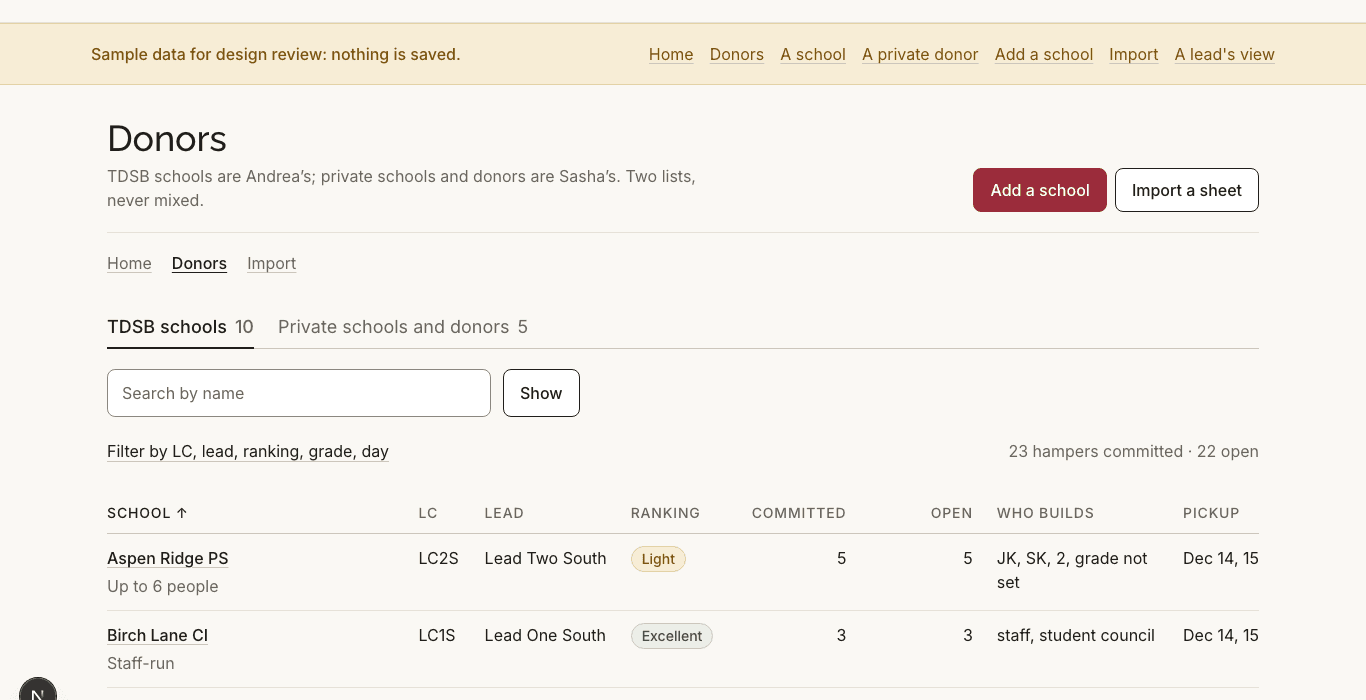Expand Filter by LC, lead, ranking, grade, day
This screenshot has height=700, width=1366.
coord(248,451)
